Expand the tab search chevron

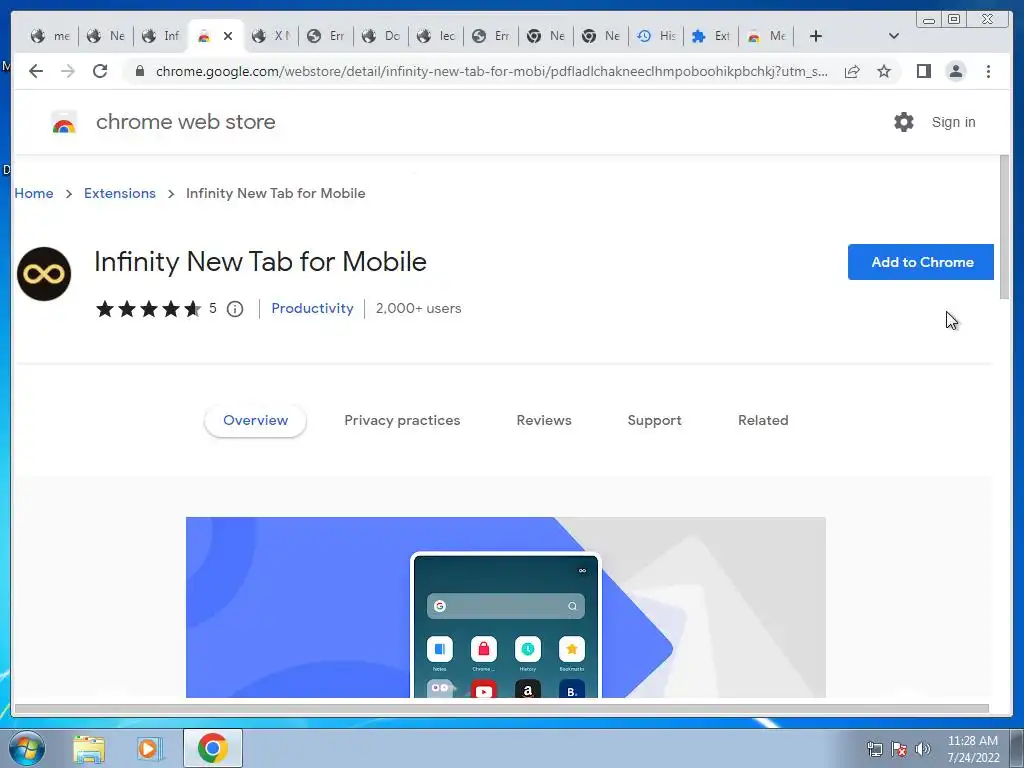point(894,36)
